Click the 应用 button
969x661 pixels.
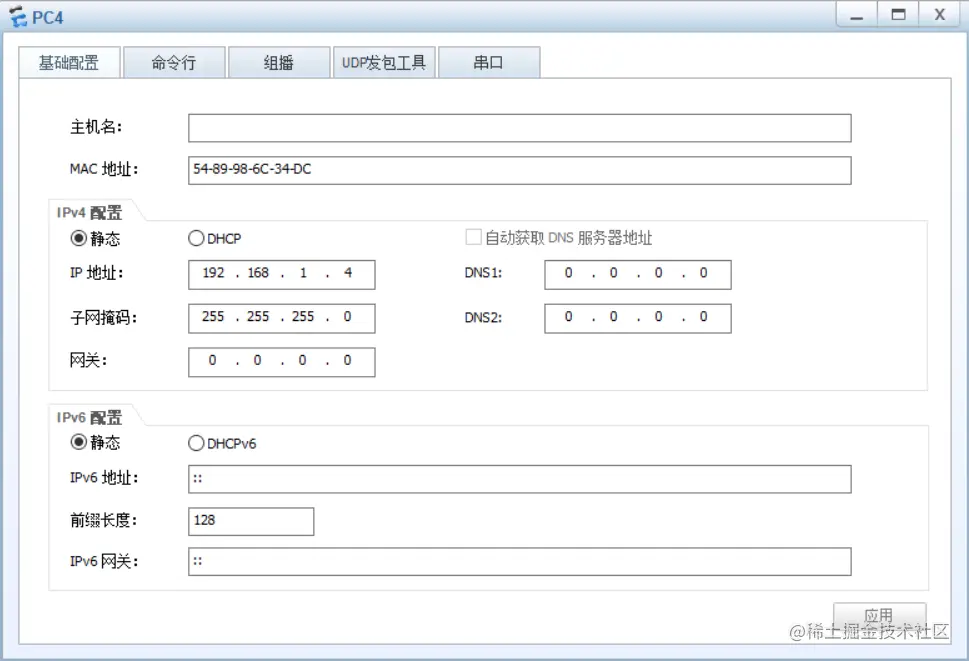coord(879,616)
